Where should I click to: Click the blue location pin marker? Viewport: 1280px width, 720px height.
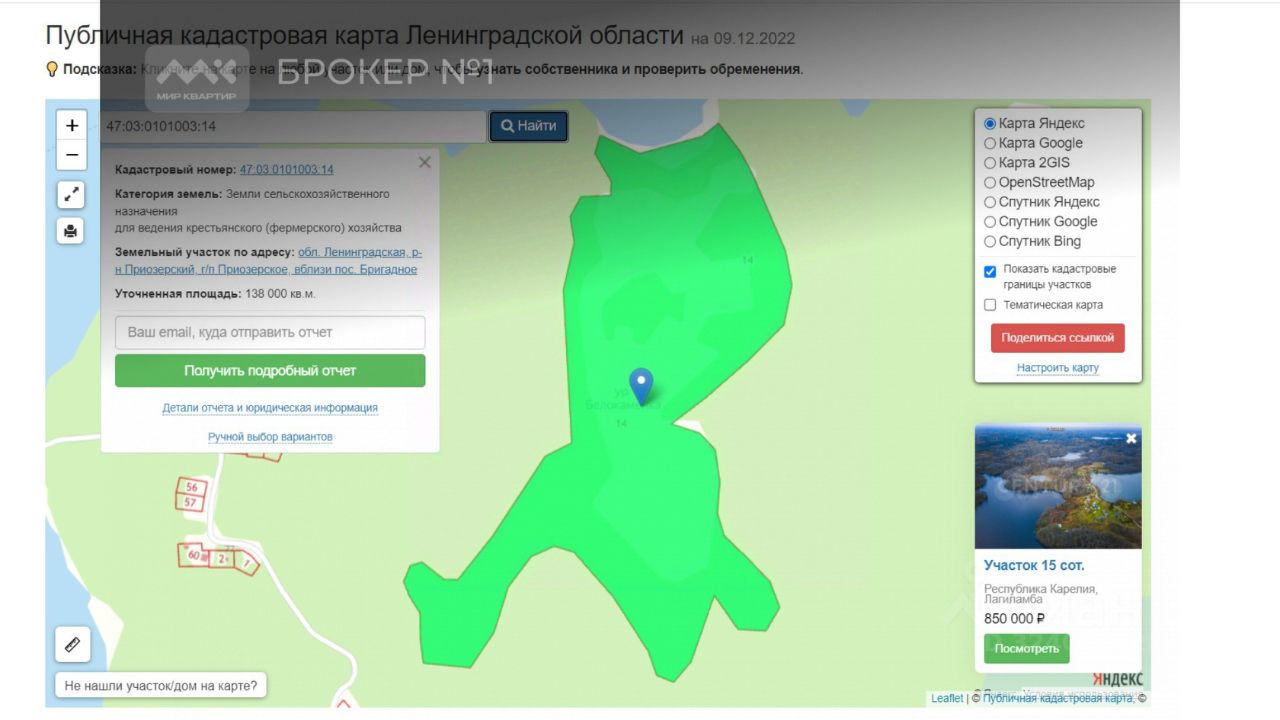pyautogui.click(x=641, y=386)
